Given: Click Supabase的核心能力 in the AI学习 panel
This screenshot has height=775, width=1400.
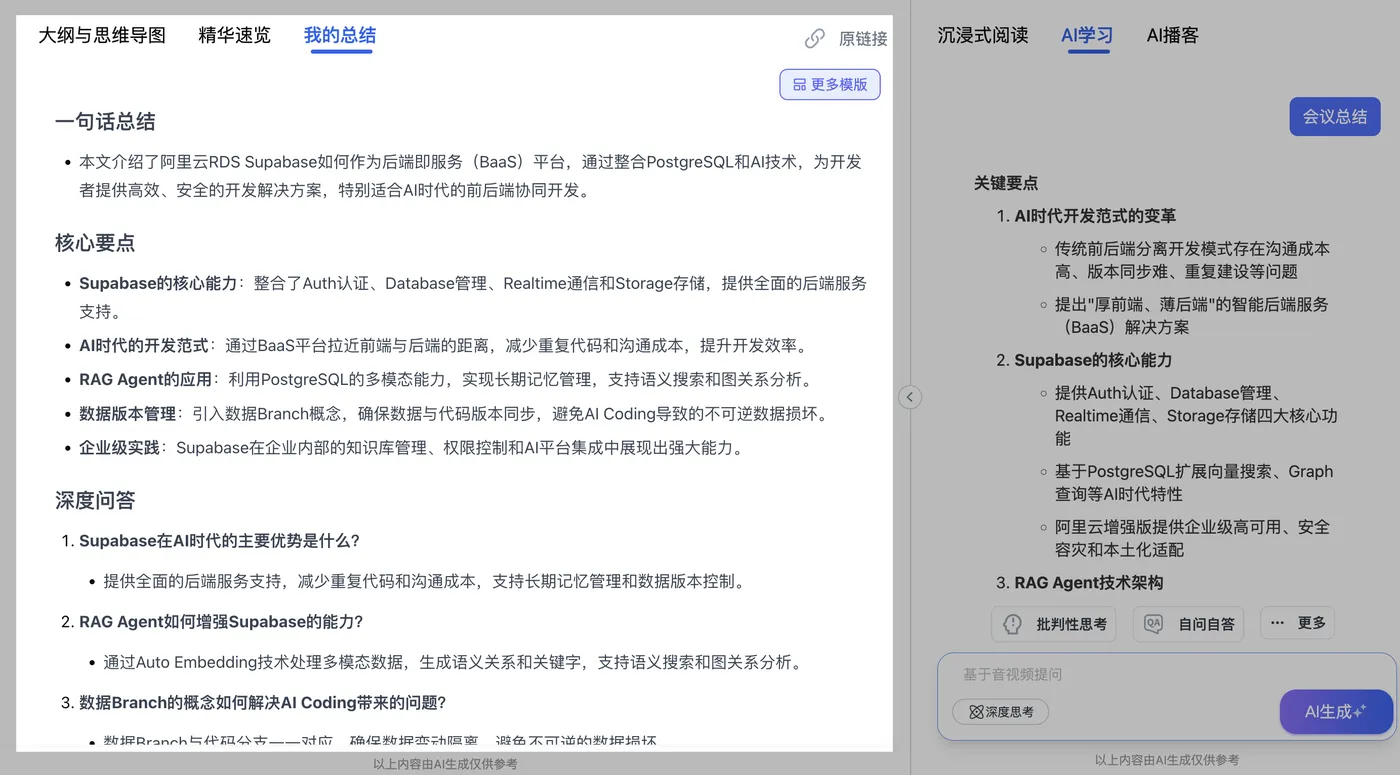Looking at the screenshot, I should click(x=1093, y=360).
